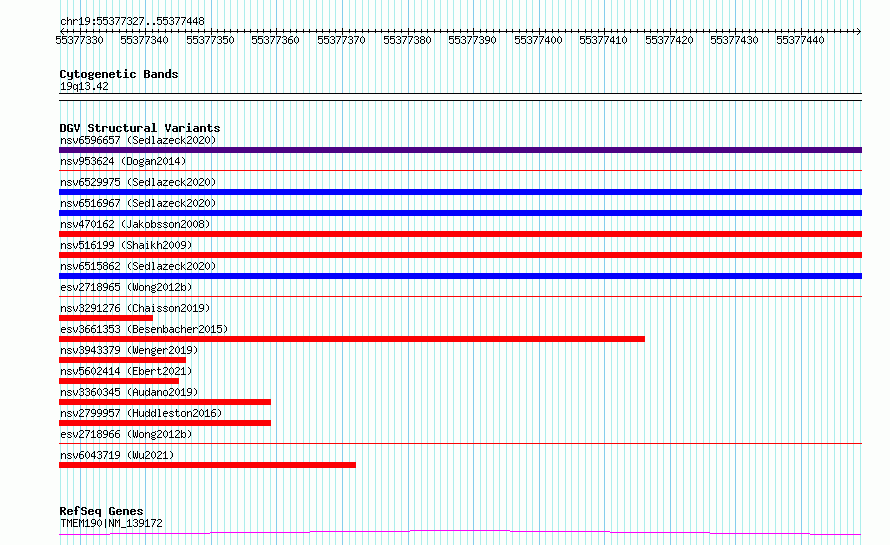Open variant nsv5602414 (Ebert2021) label
Viewport: 890px width, 545px height.
coord(126,371)
